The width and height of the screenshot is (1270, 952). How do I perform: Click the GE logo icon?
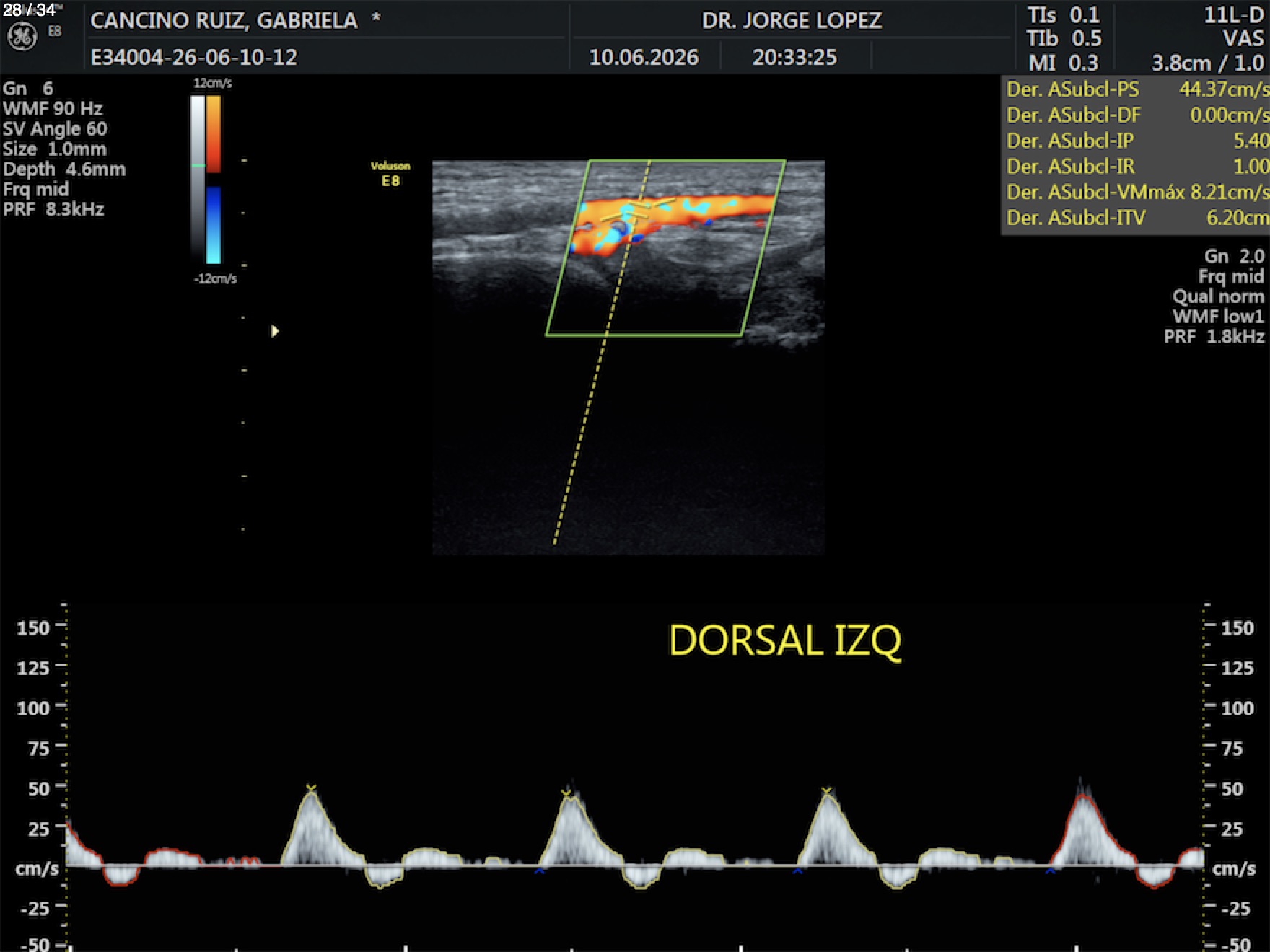22,37
